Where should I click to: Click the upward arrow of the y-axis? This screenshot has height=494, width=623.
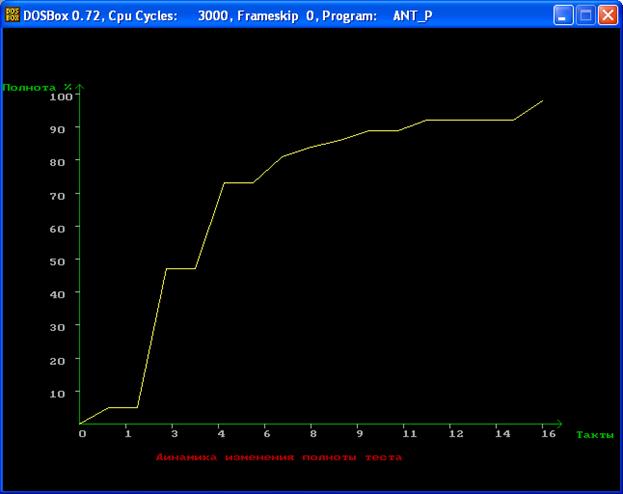click(80, 87)
